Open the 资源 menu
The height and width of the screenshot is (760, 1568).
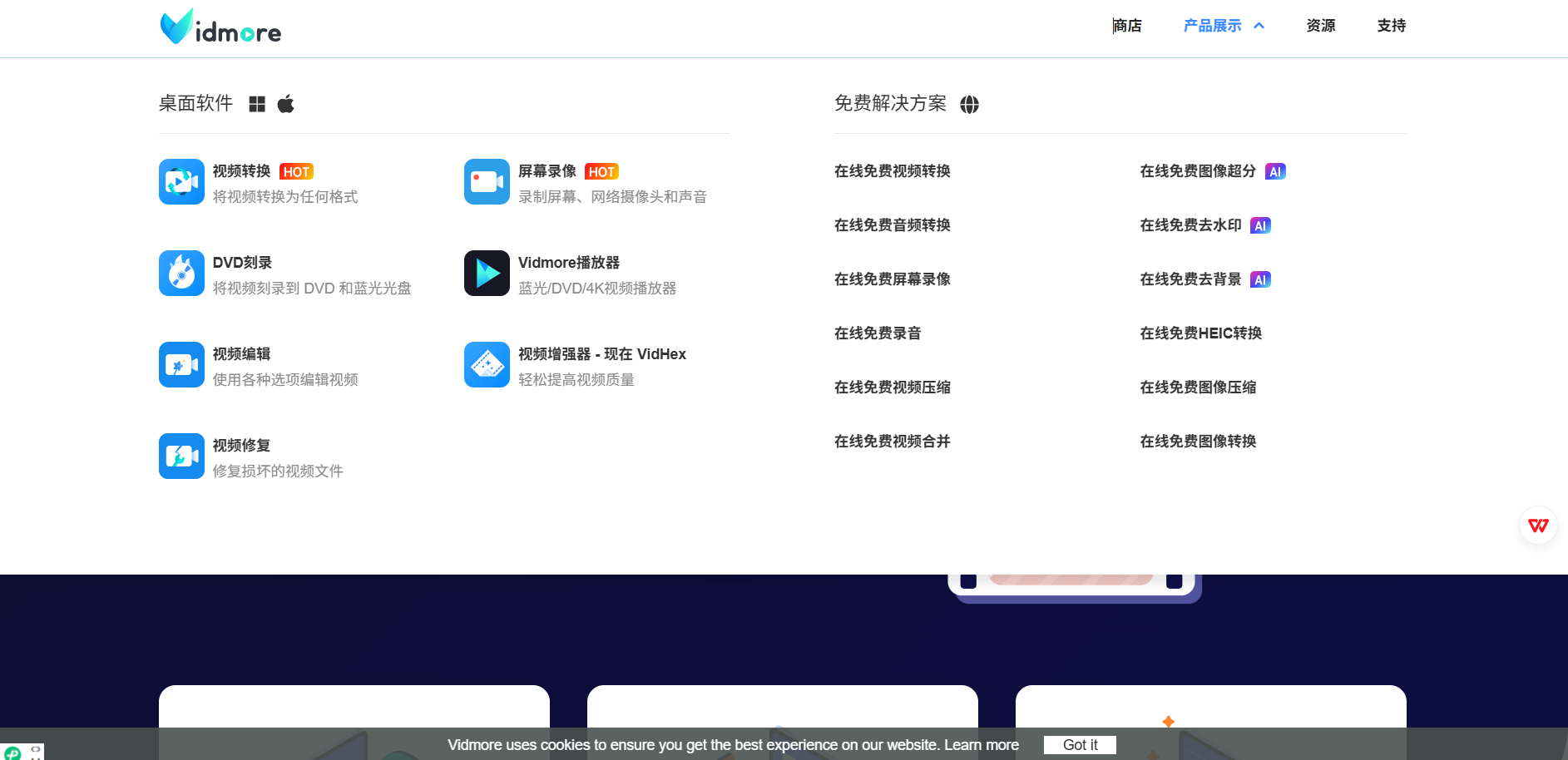coord(1320,26)
